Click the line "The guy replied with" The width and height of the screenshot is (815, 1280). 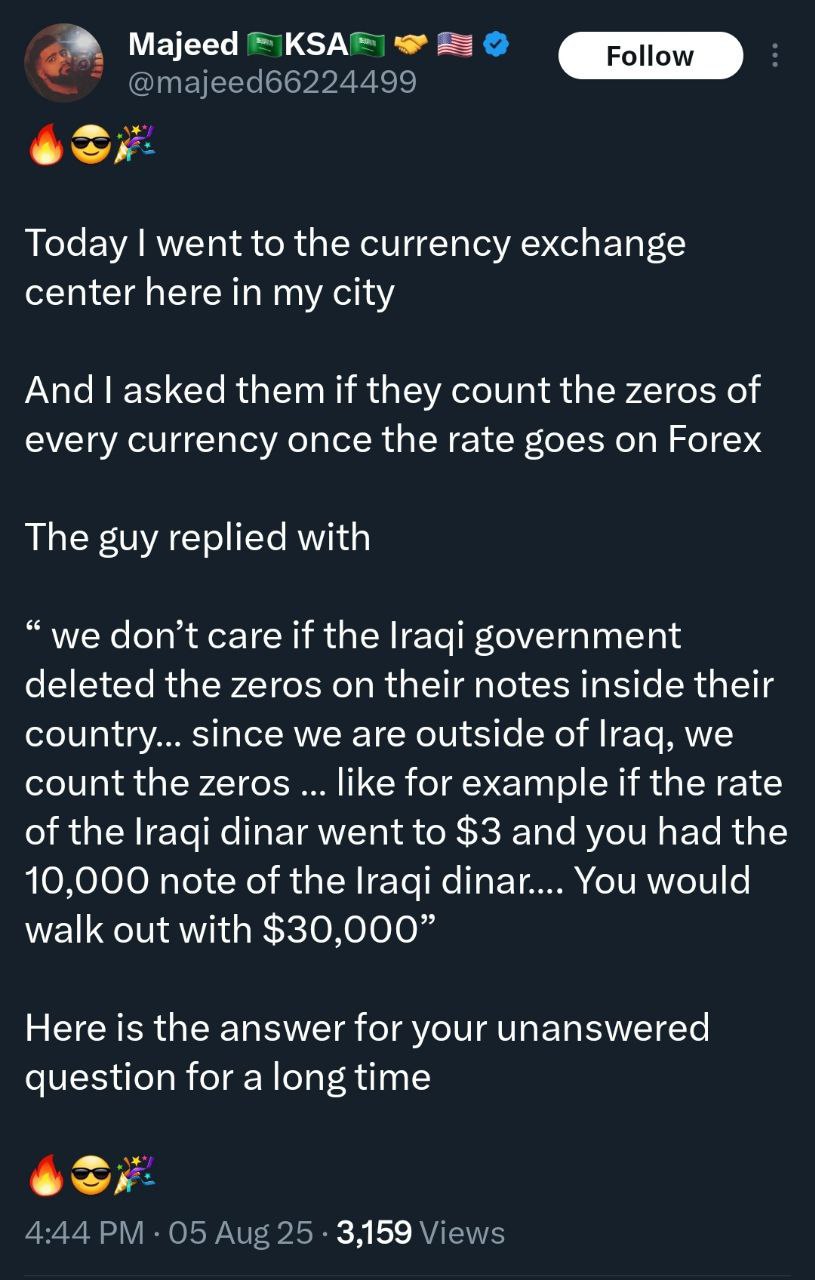[197, 537]
